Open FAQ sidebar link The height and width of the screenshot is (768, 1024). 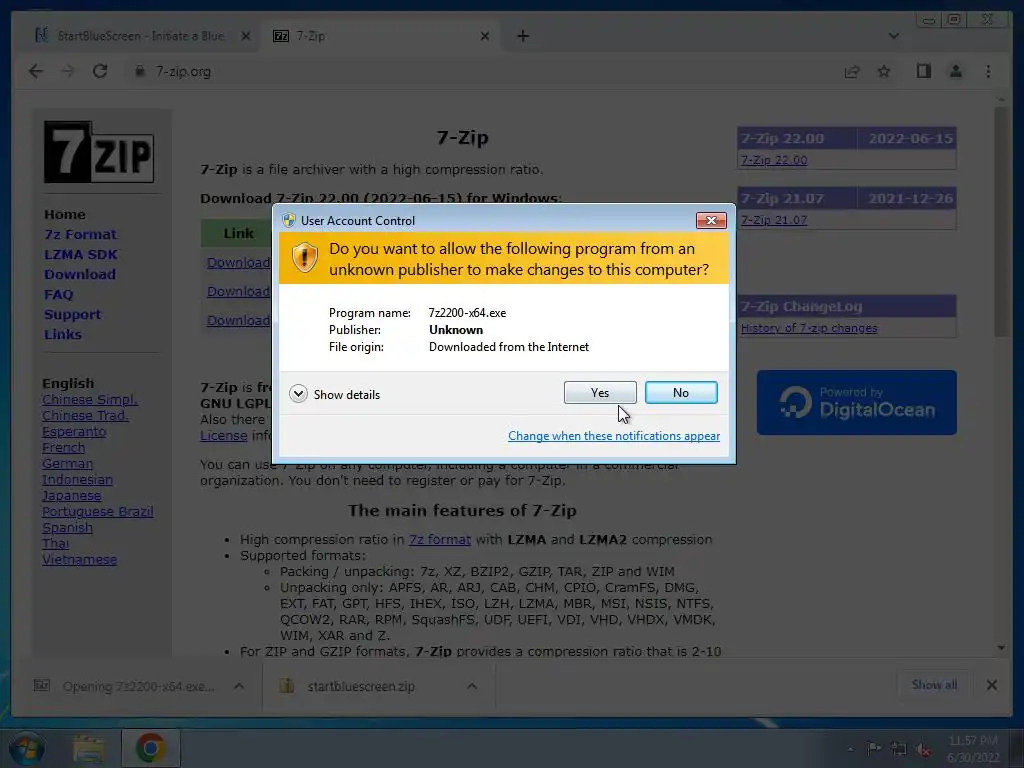pyautogui.click(x=58, y=295)
